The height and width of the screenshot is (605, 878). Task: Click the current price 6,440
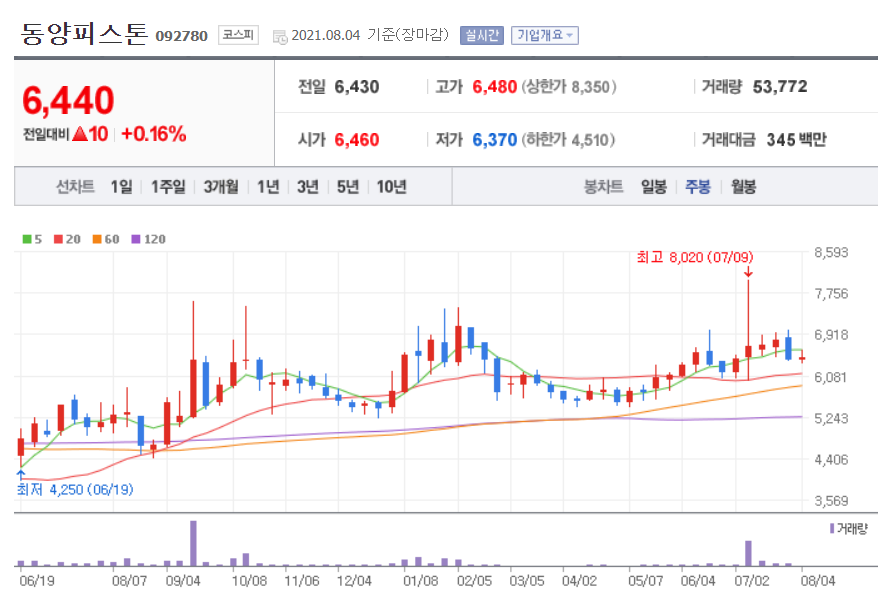[x=68, y=101]
